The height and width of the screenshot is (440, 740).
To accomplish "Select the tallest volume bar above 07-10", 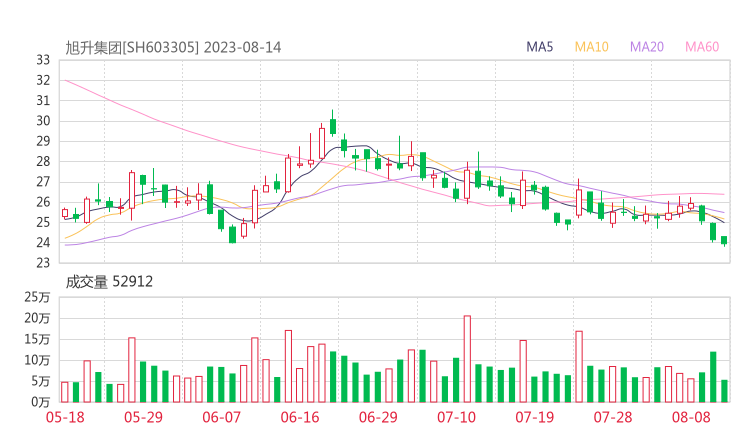I will click(467, 359).
